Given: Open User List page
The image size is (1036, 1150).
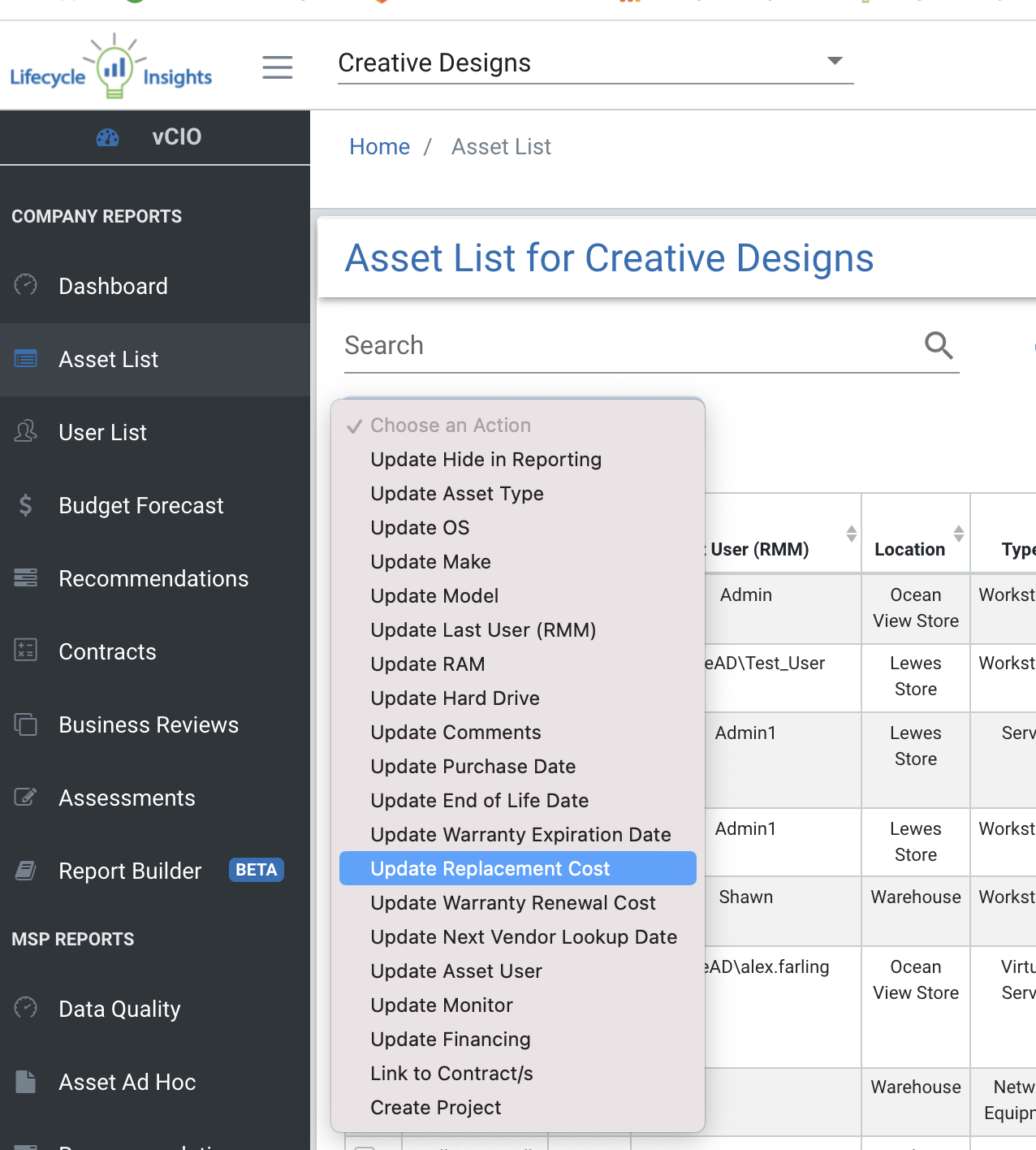Looking at the screenshot, I should 155,432.
